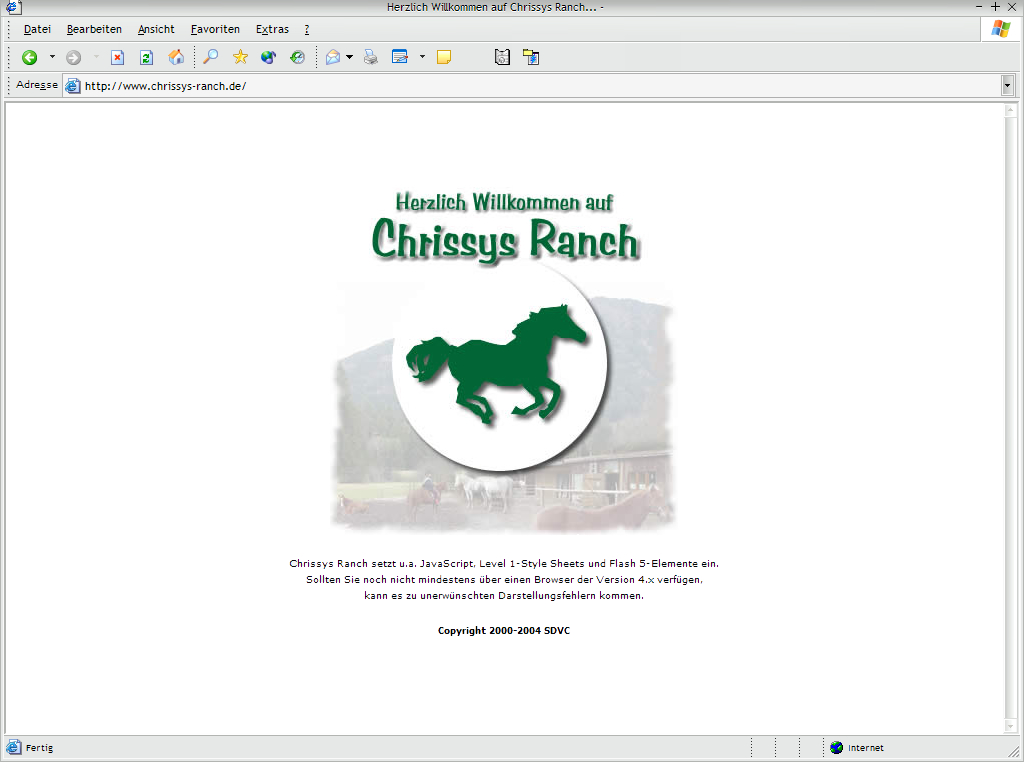Click the 'kann es zu unerwünschten Darstellungsfehlern' line
The image size is (1024, 768).
(x=504, y=596)
